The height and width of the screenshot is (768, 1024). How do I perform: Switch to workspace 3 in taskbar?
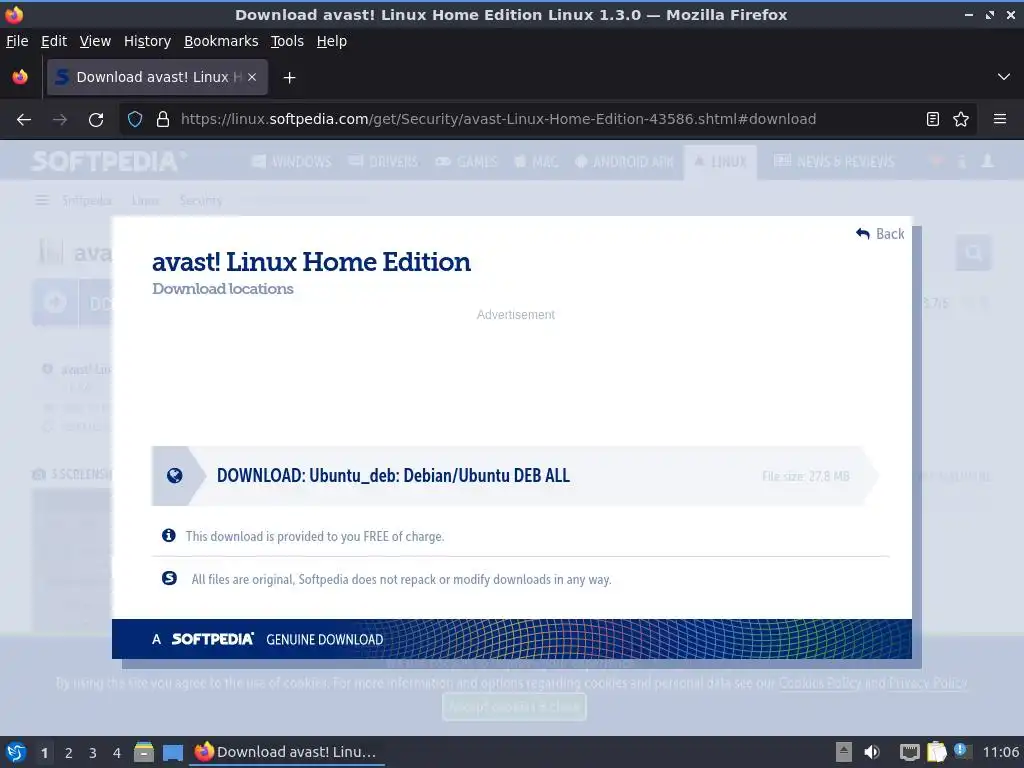pos(93,753)
